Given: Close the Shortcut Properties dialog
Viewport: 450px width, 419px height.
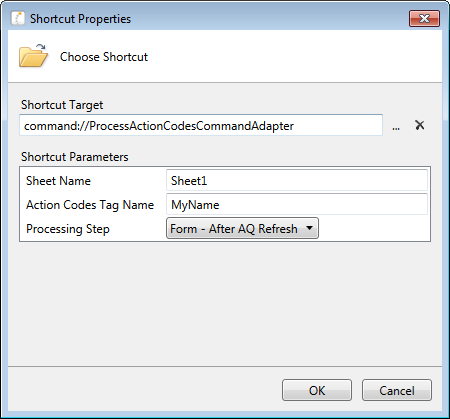Looking at the screenshot, I should click(424, 18).
